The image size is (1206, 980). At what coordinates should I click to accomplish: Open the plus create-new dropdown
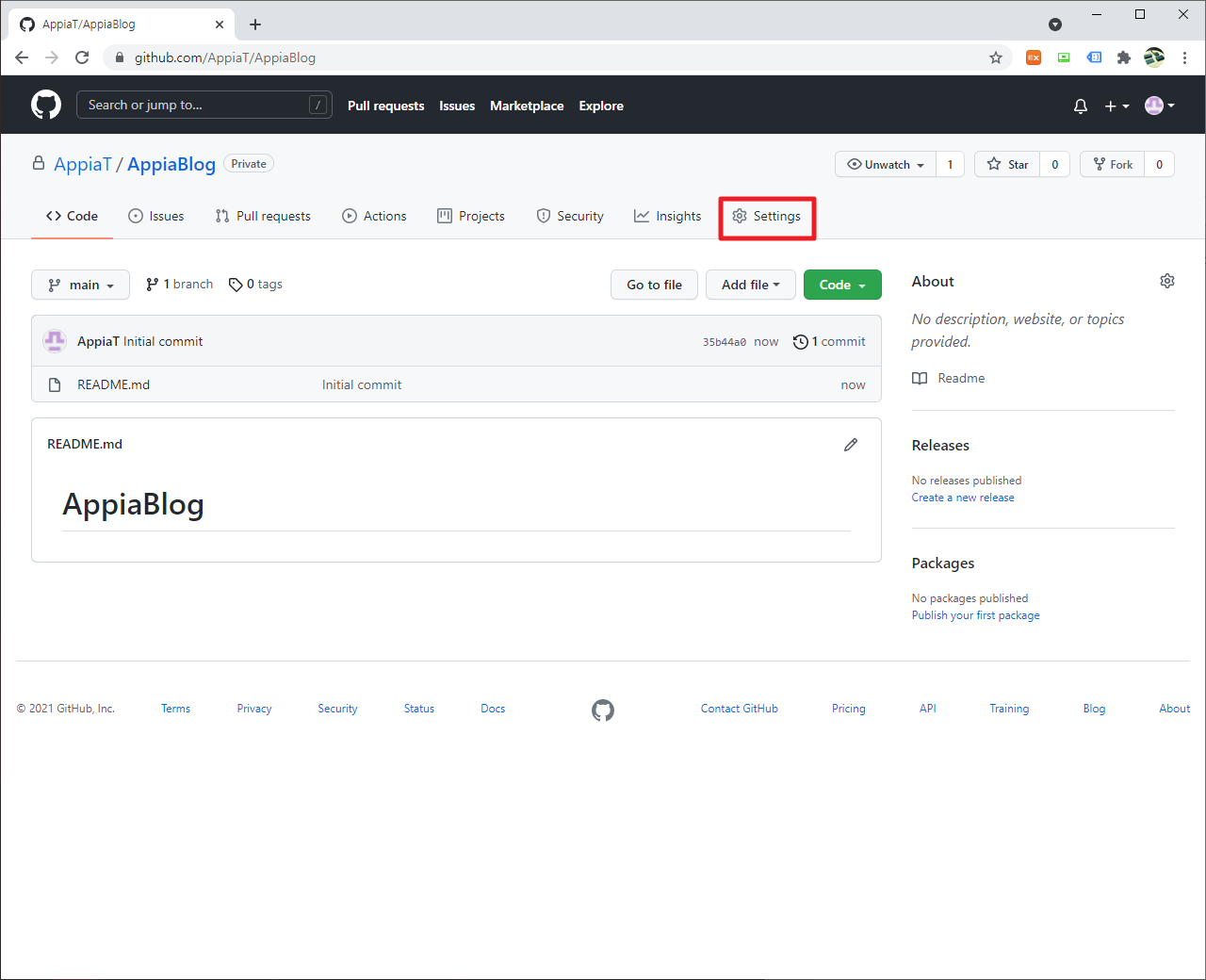pos(1116,106)
